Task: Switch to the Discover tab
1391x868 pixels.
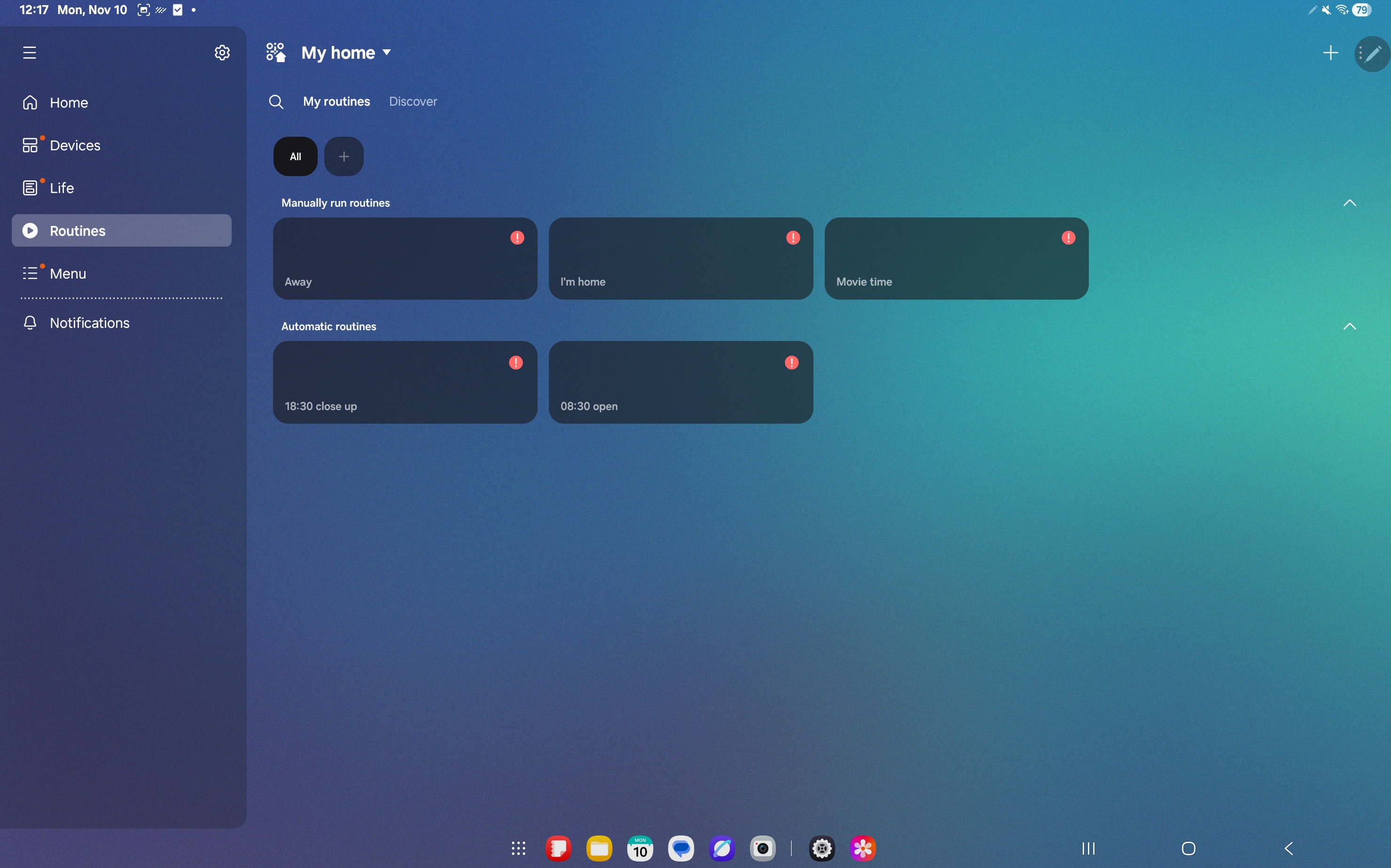Action: (x=413, y=101)
